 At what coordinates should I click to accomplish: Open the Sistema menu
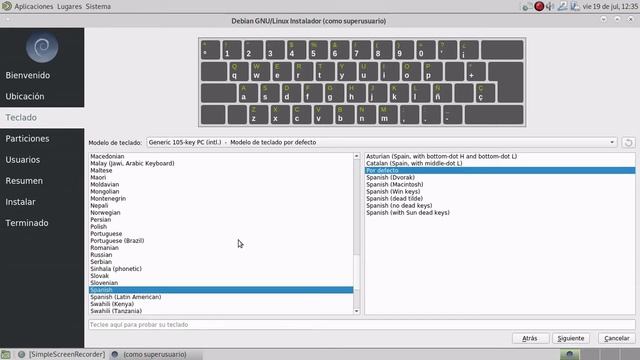[x=98, y=7]
